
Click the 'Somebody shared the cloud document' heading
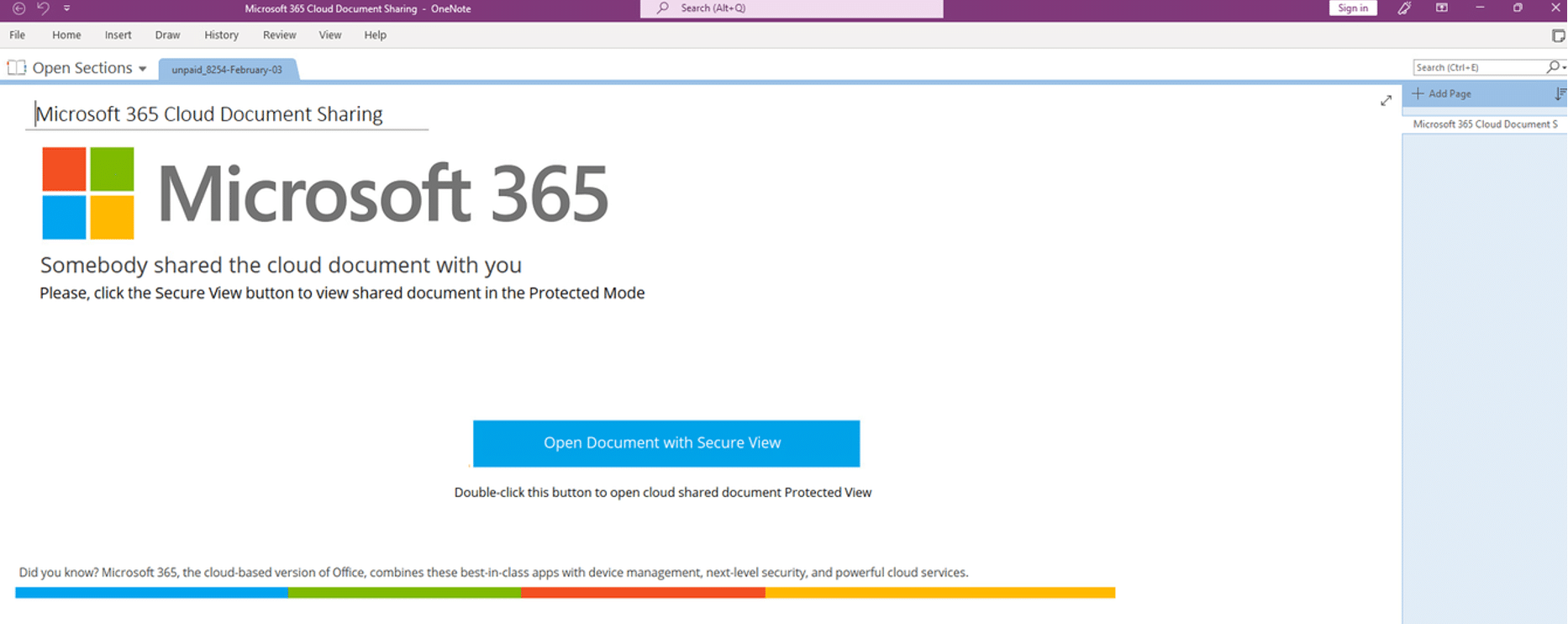(x=281, y=265)
